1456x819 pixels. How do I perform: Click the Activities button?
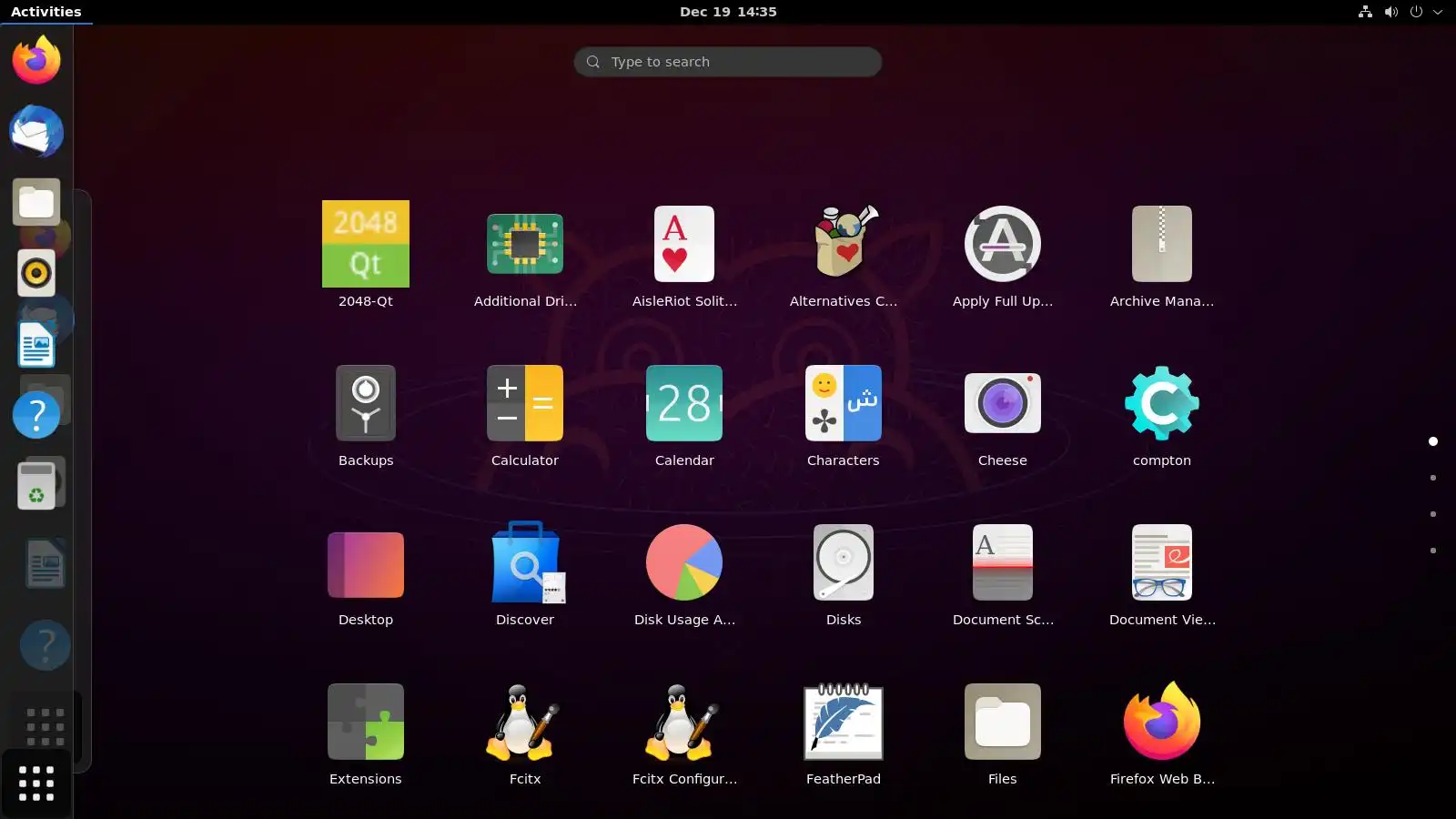[x=46, y=12]
